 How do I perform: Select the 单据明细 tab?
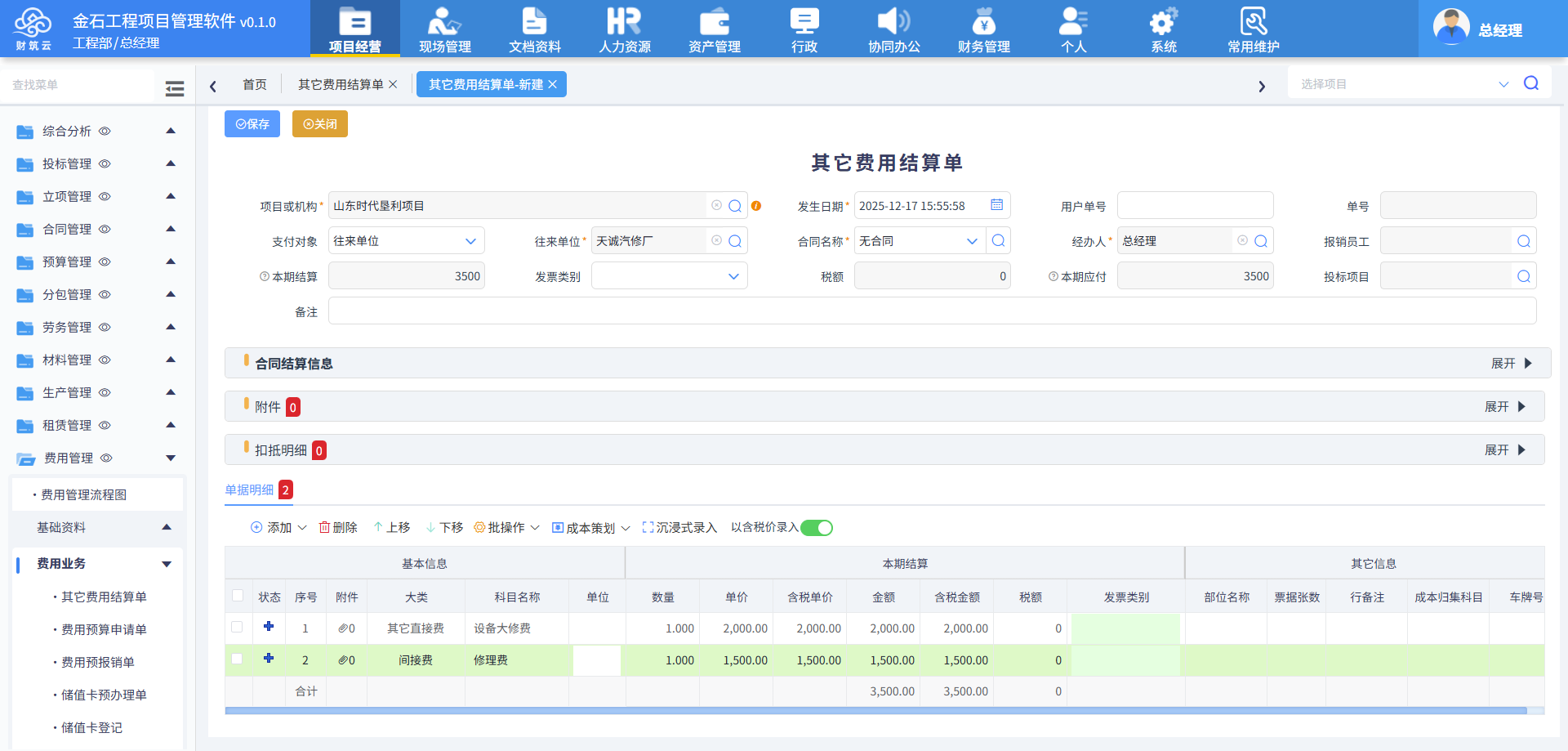click(x=250, y=489)
